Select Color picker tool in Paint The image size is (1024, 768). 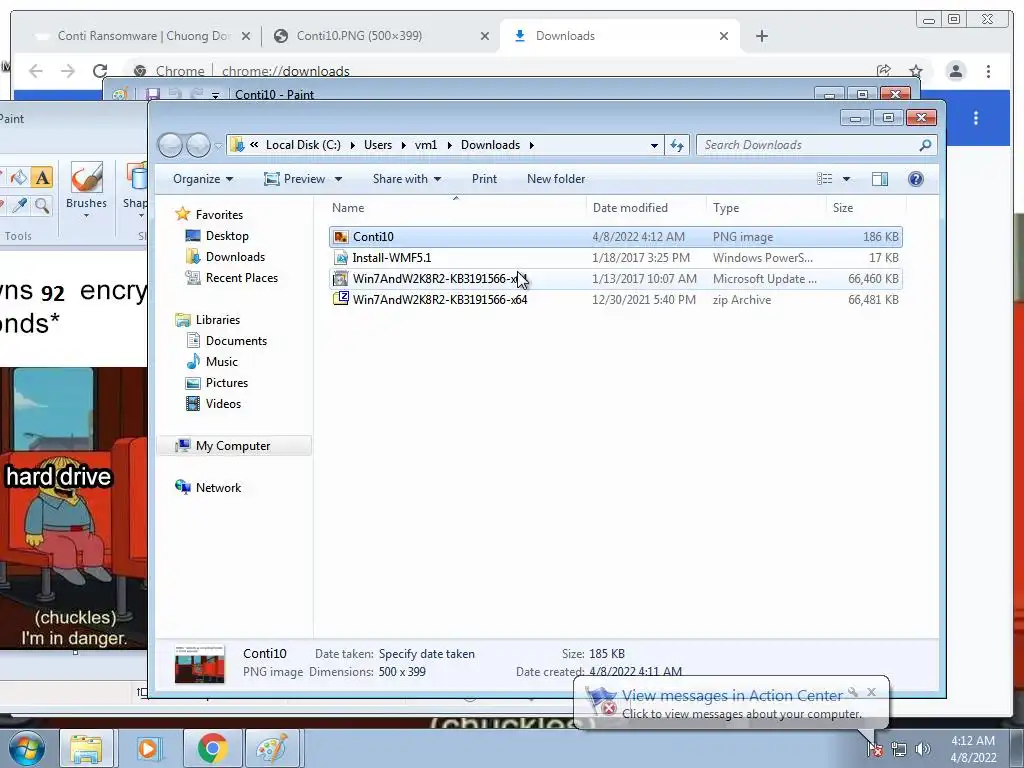(x=20, y=206)
